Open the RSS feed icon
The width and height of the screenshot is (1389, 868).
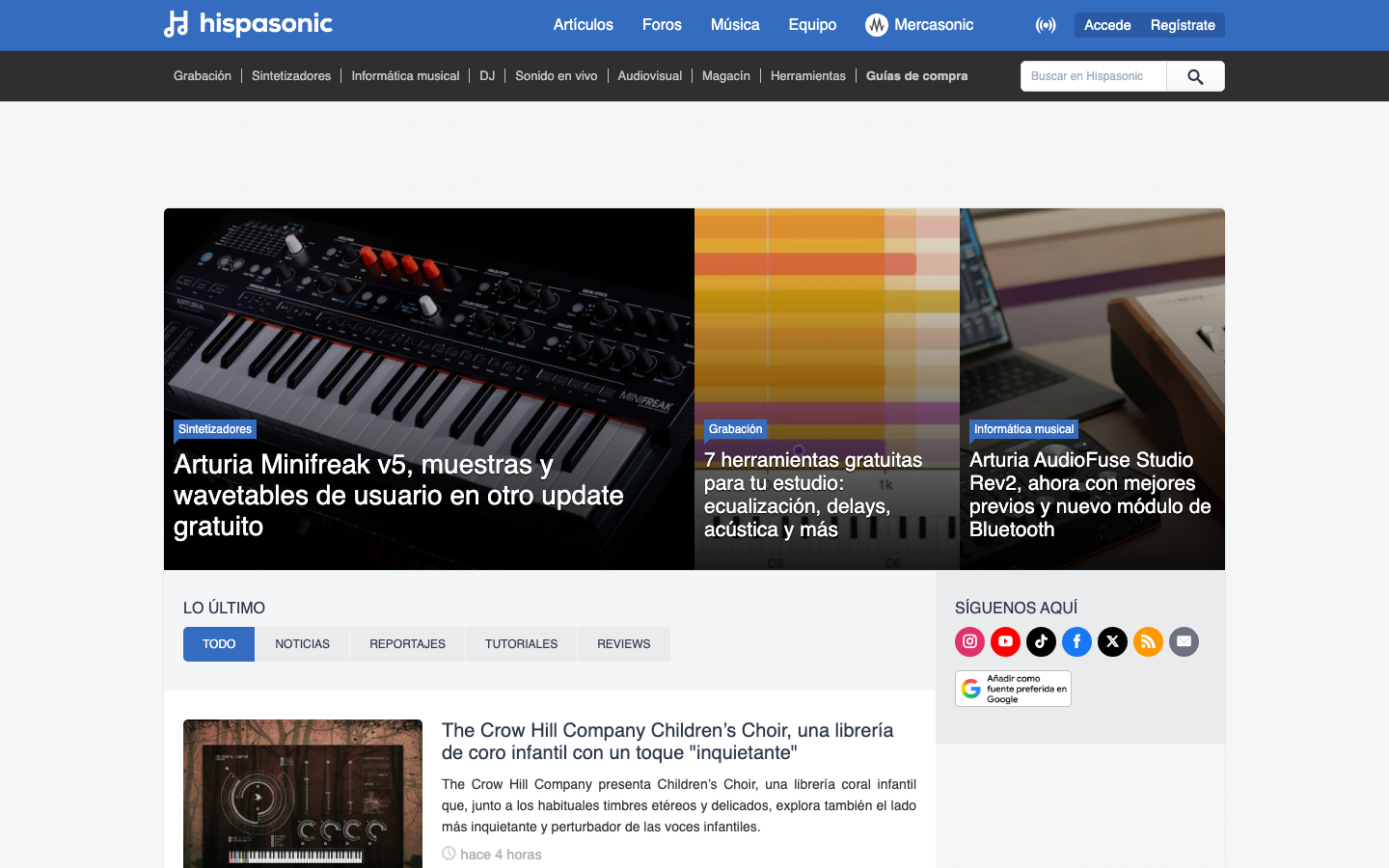[x=1148, y=641]
